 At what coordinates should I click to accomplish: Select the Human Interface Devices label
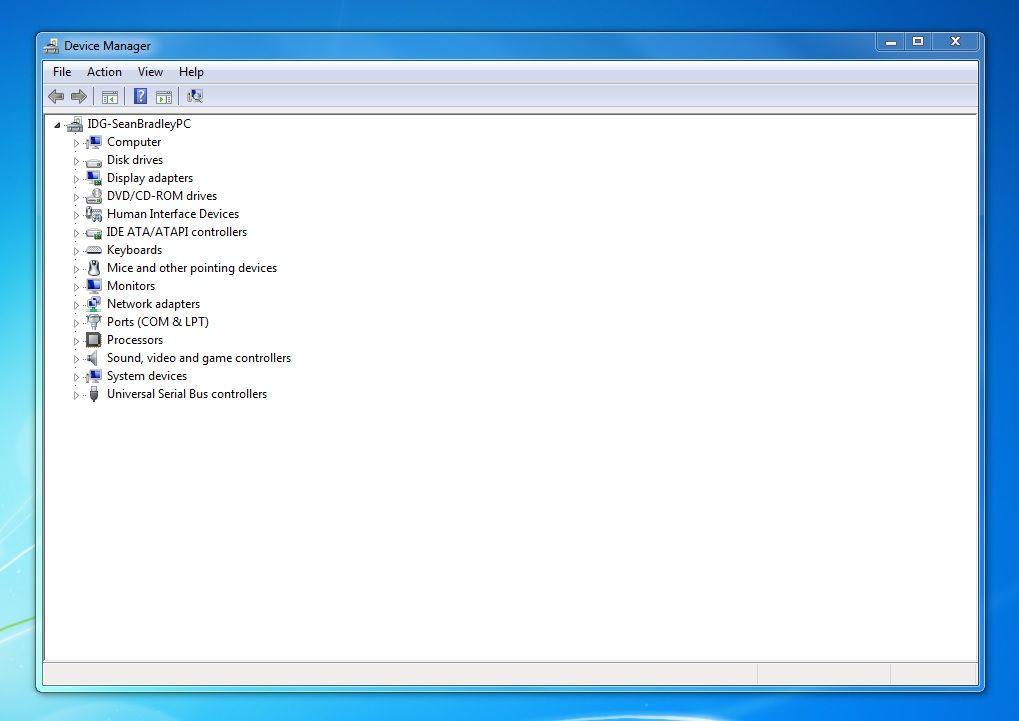[x=173, y=214]
